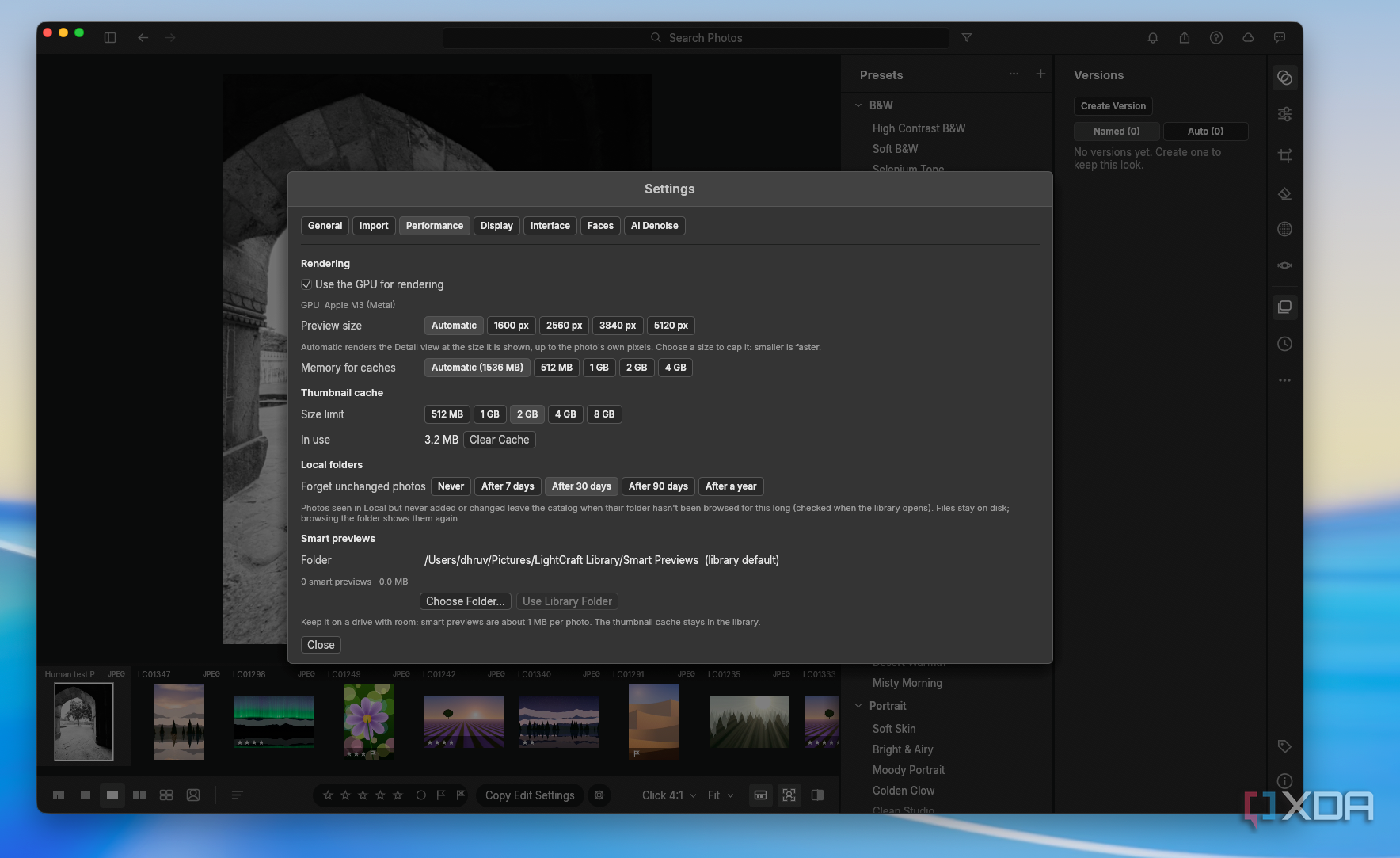
Task: Click the Clear Cache button
Action: point(499,440)
